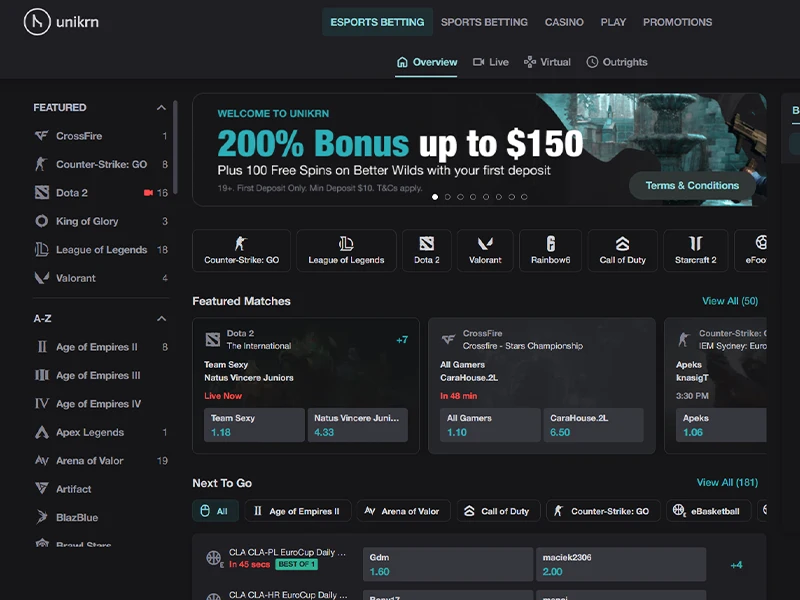Open the Valorant game tile icon
The image size is (800, 600).
(485, 243)
